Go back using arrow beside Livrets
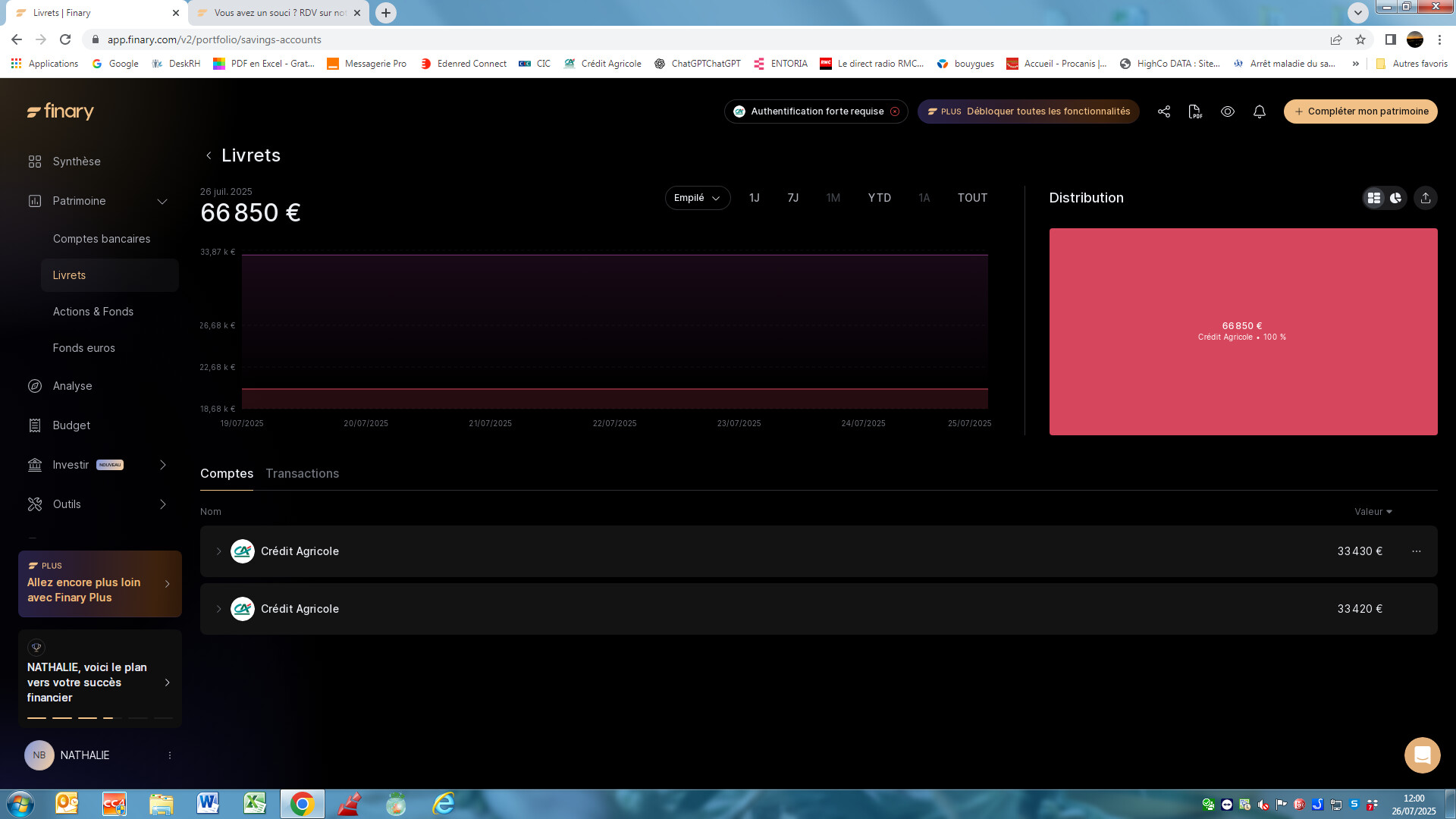The image size is (1456, 819). 209,155
